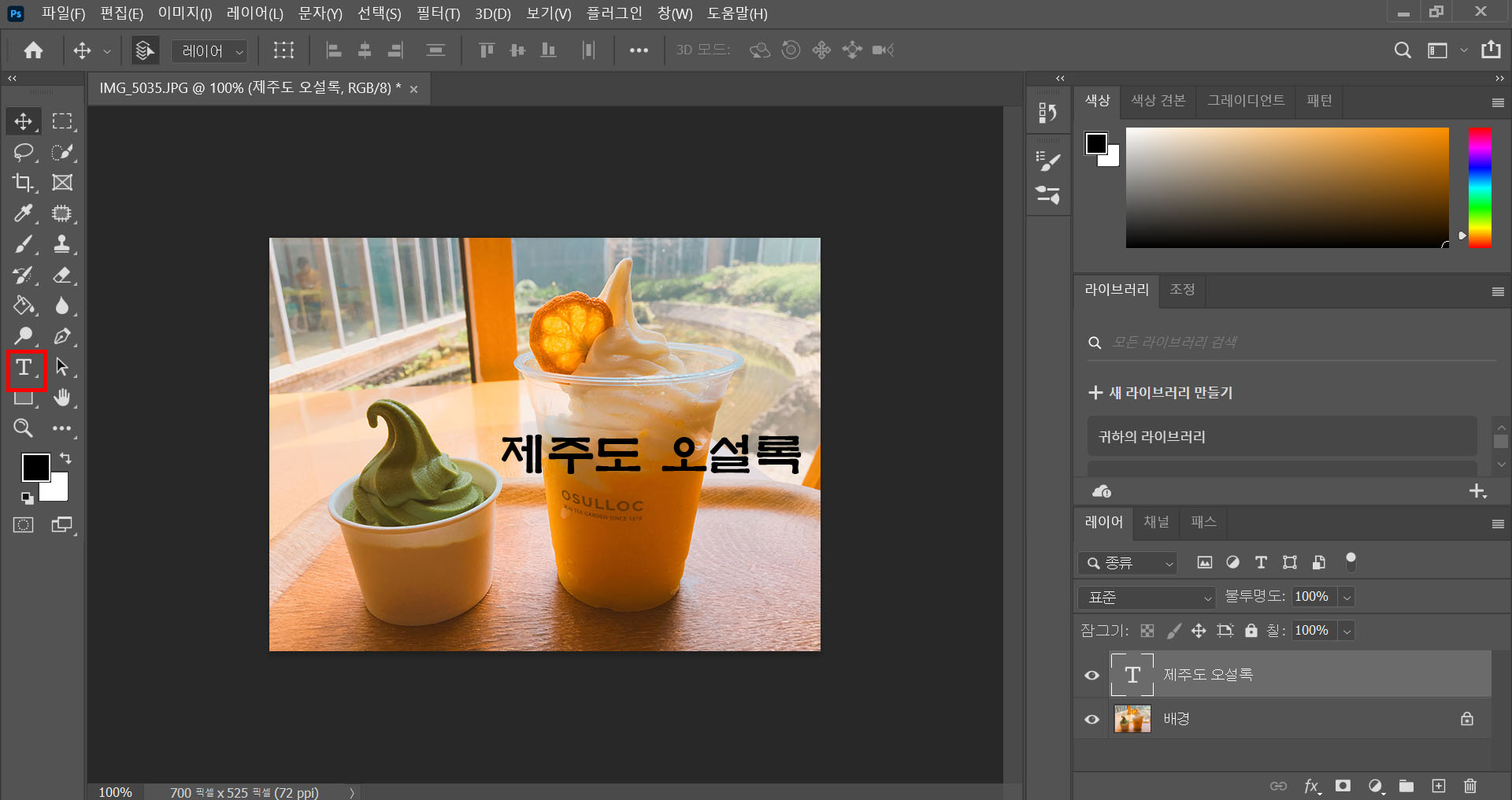Change the screen mode
The image size is (1512, 800).
62,525
